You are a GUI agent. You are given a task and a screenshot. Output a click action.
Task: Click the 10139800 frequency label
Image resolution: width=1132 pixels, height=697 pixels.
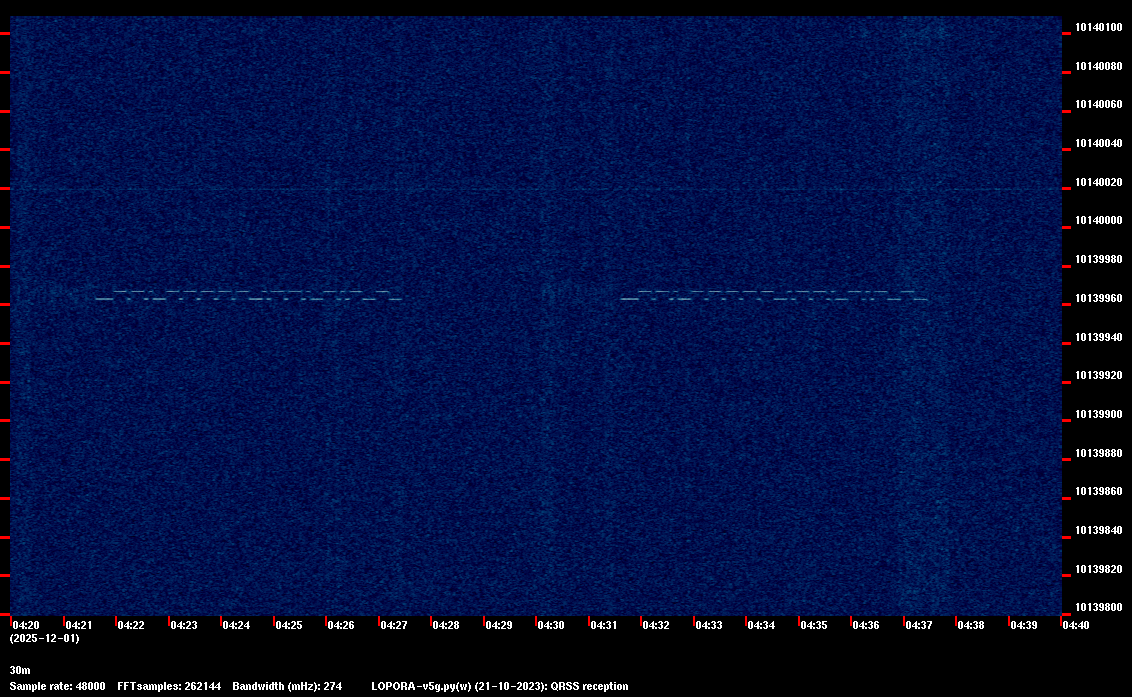1099,607
